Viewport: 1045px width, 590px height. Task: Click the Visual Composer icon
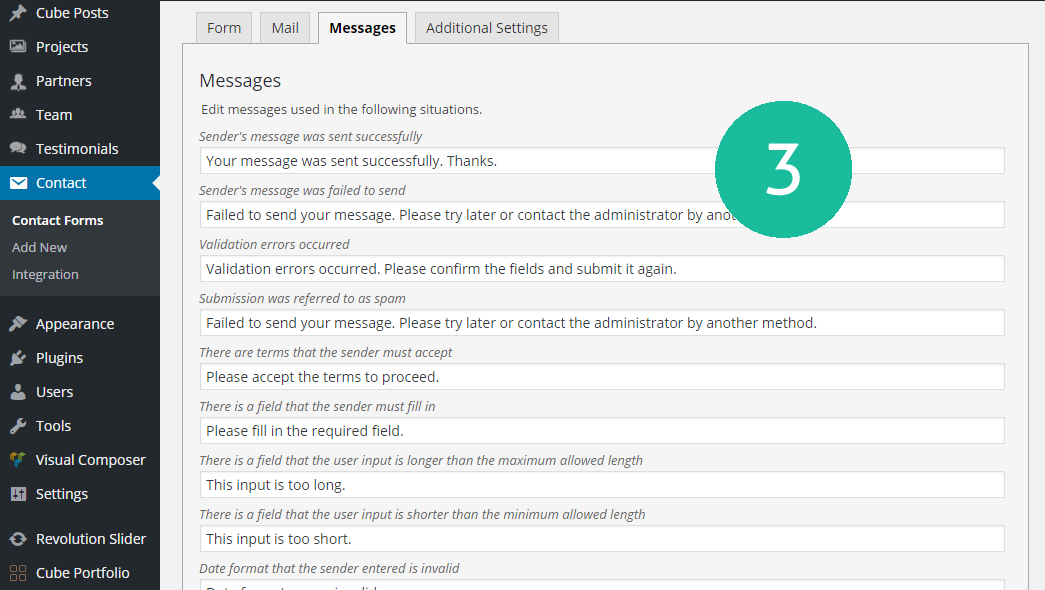[x=18, y=460]
